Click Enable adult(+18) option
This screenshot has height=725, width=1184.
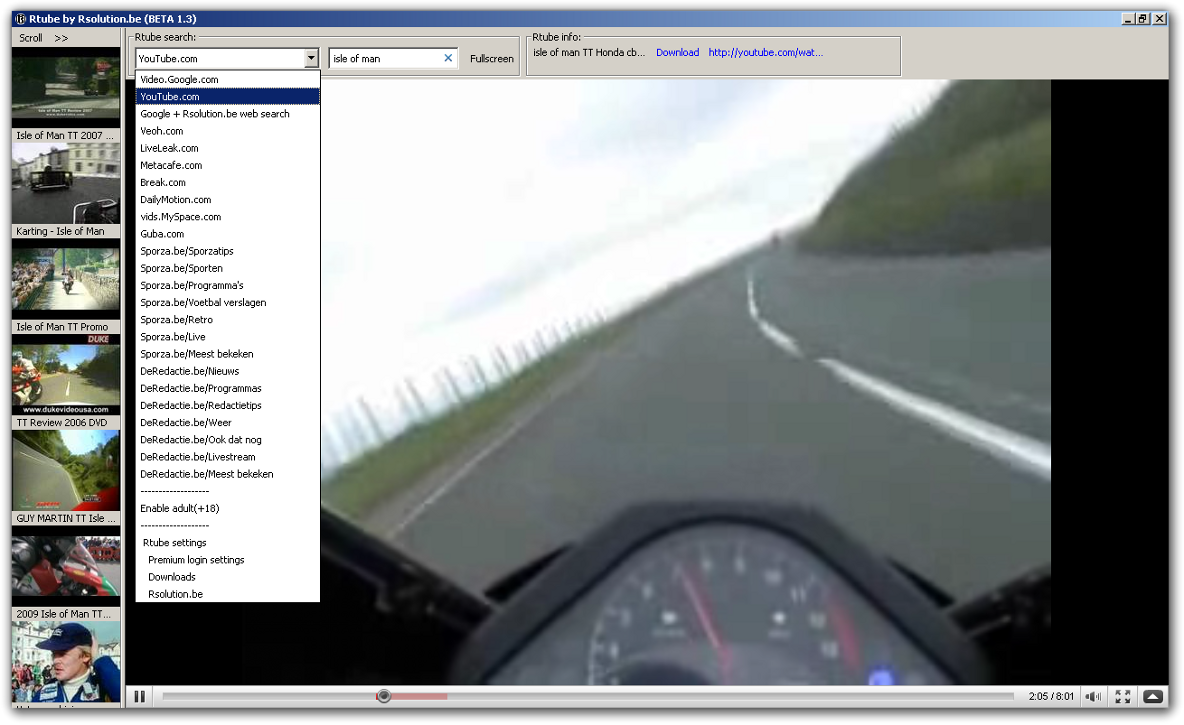point(227,508)
